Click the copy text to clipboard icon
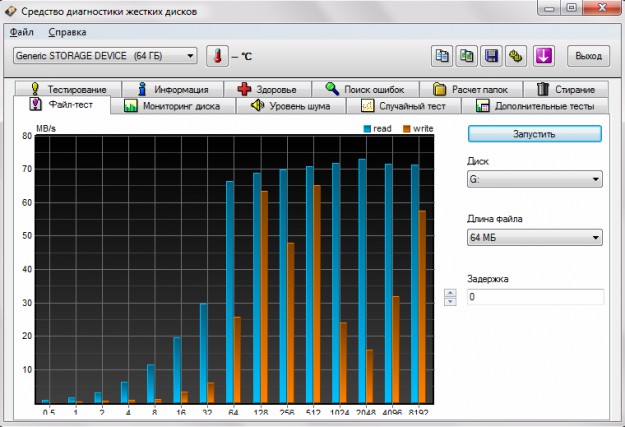 pyautogui.click(x=443, y=56)
